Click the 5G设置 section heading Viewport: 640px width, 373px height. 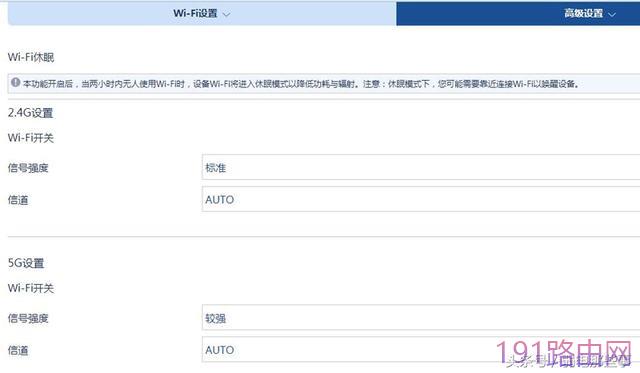tap(26, 263)
